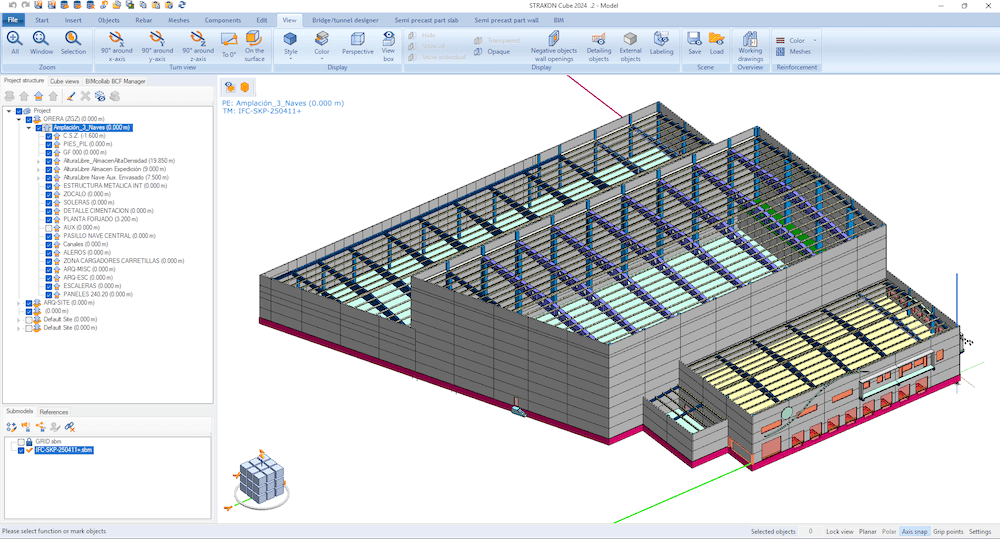This screenshot has height=539, width=1000.
Task: Activate the Zoom Window tool
Action: click(41, 43)
